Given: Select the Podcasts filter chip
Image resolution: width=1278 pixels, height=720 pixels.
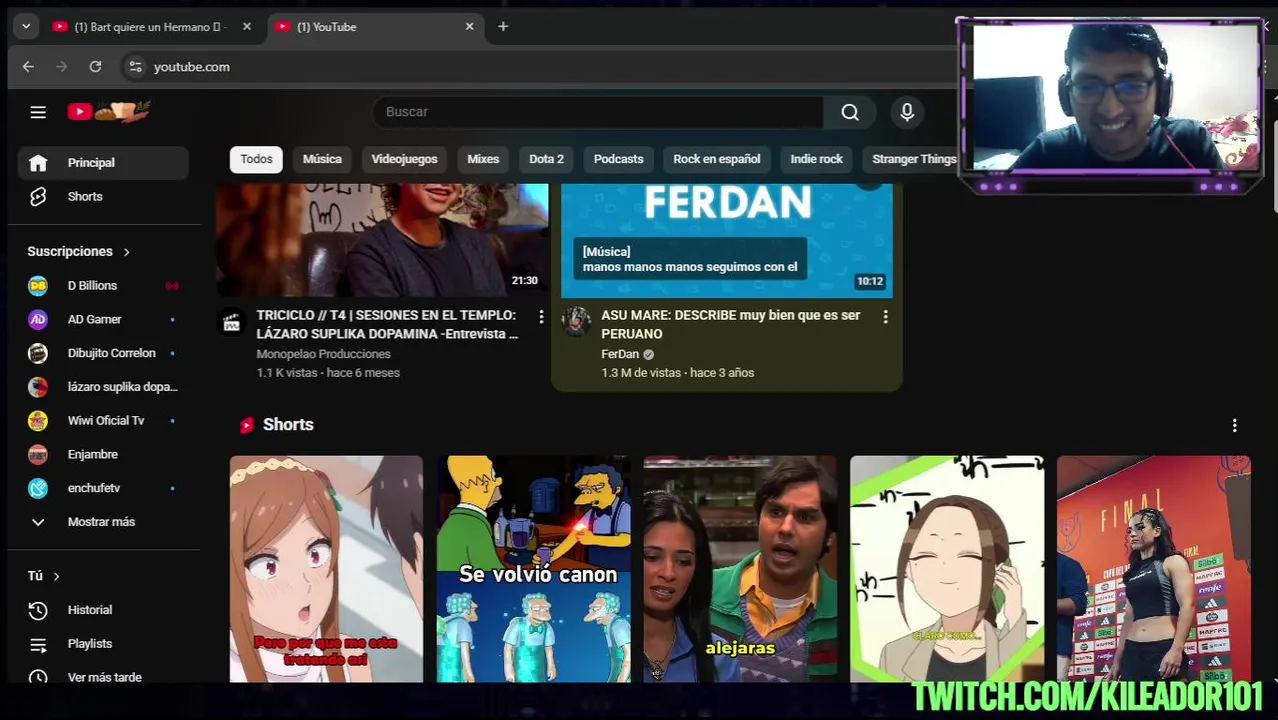Looking at the screenshot, I should pos(618,159).
